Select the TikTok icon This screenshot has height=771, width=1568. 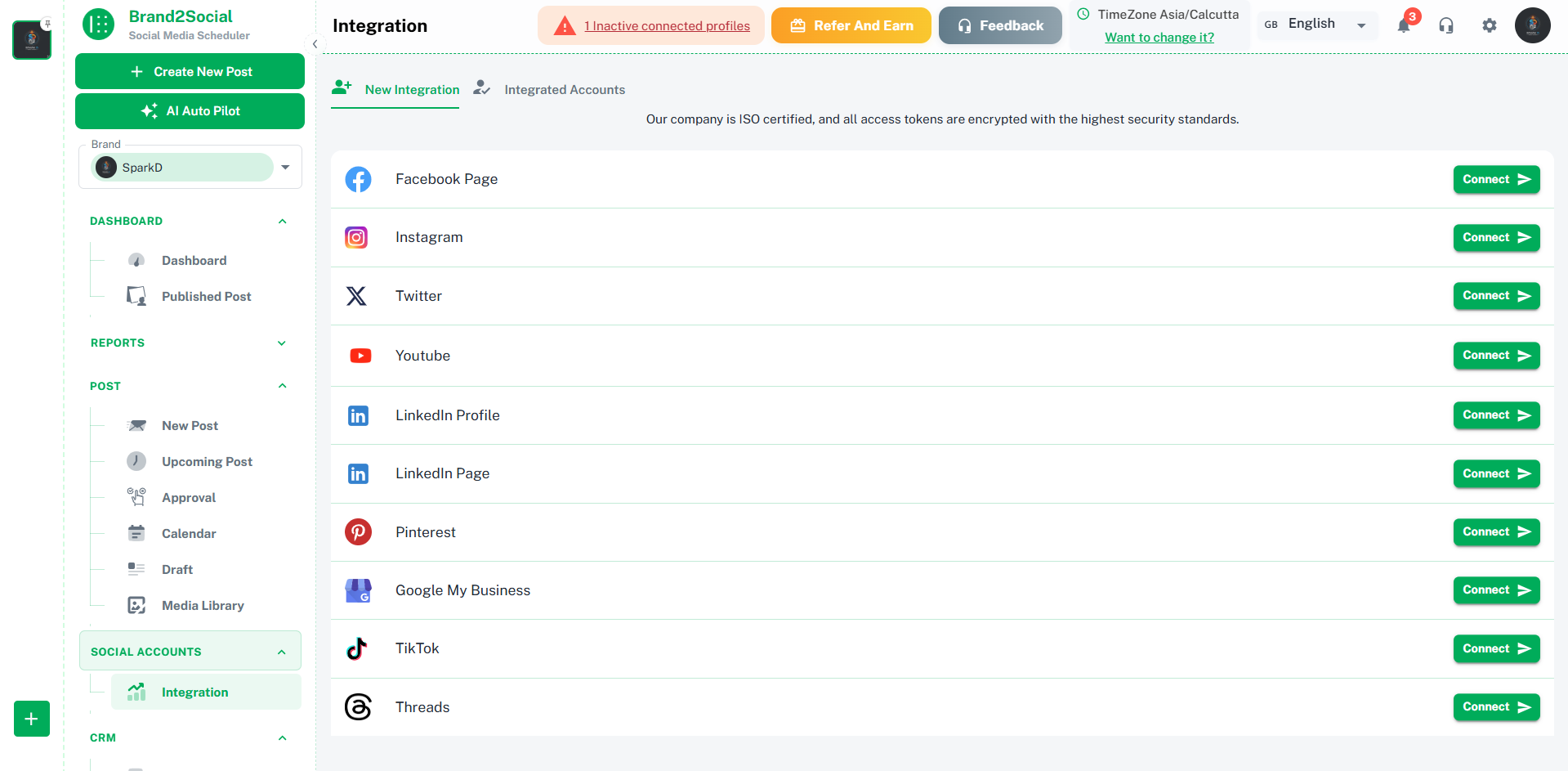click(x=357, y=648)
